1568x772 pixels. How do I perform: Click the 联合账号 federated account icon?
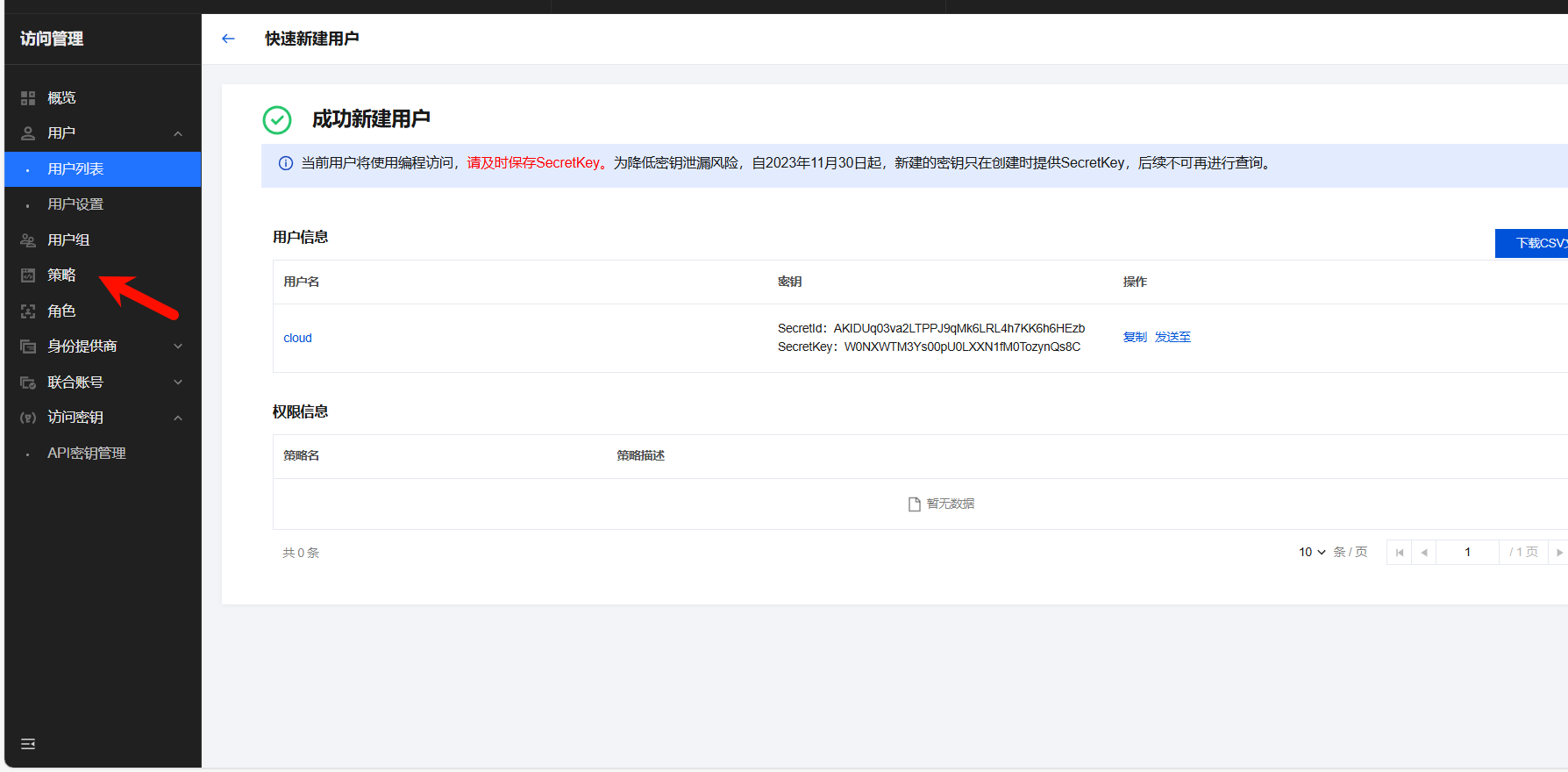click(x=28, y=382)
